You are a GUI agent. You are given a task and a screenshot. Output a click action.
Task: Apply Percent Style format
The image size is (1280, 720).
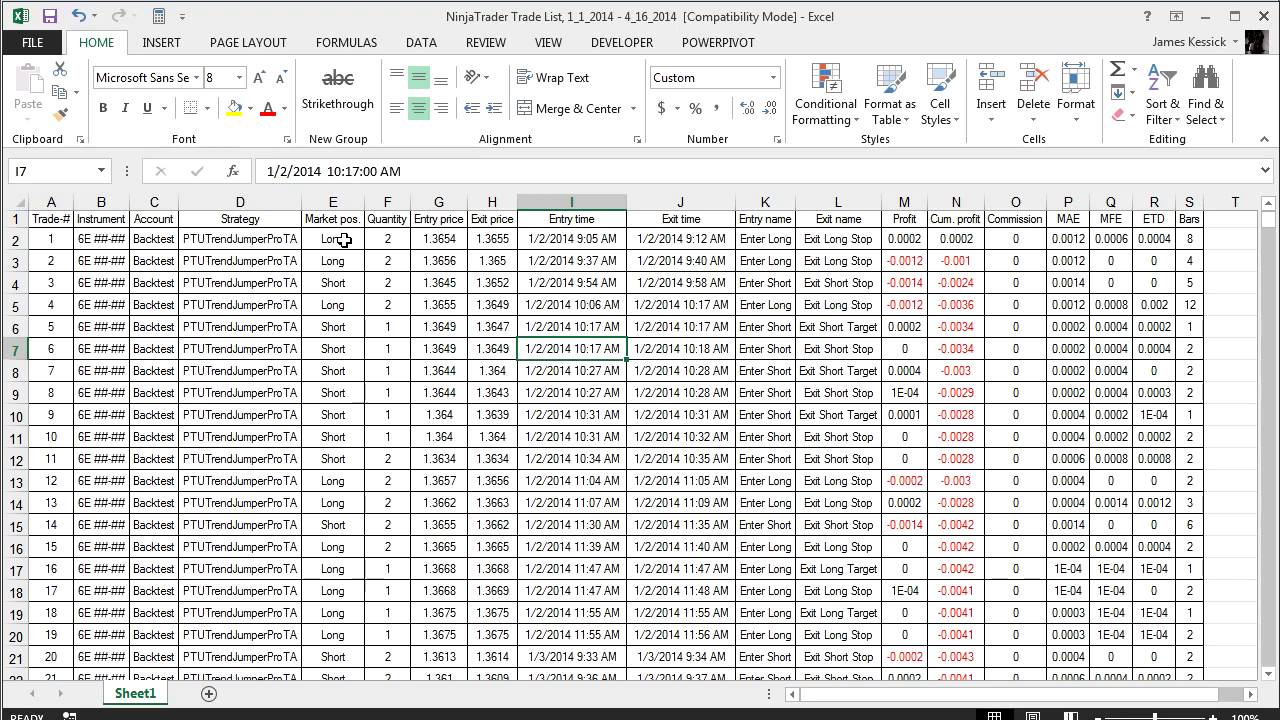click(695, 108)
